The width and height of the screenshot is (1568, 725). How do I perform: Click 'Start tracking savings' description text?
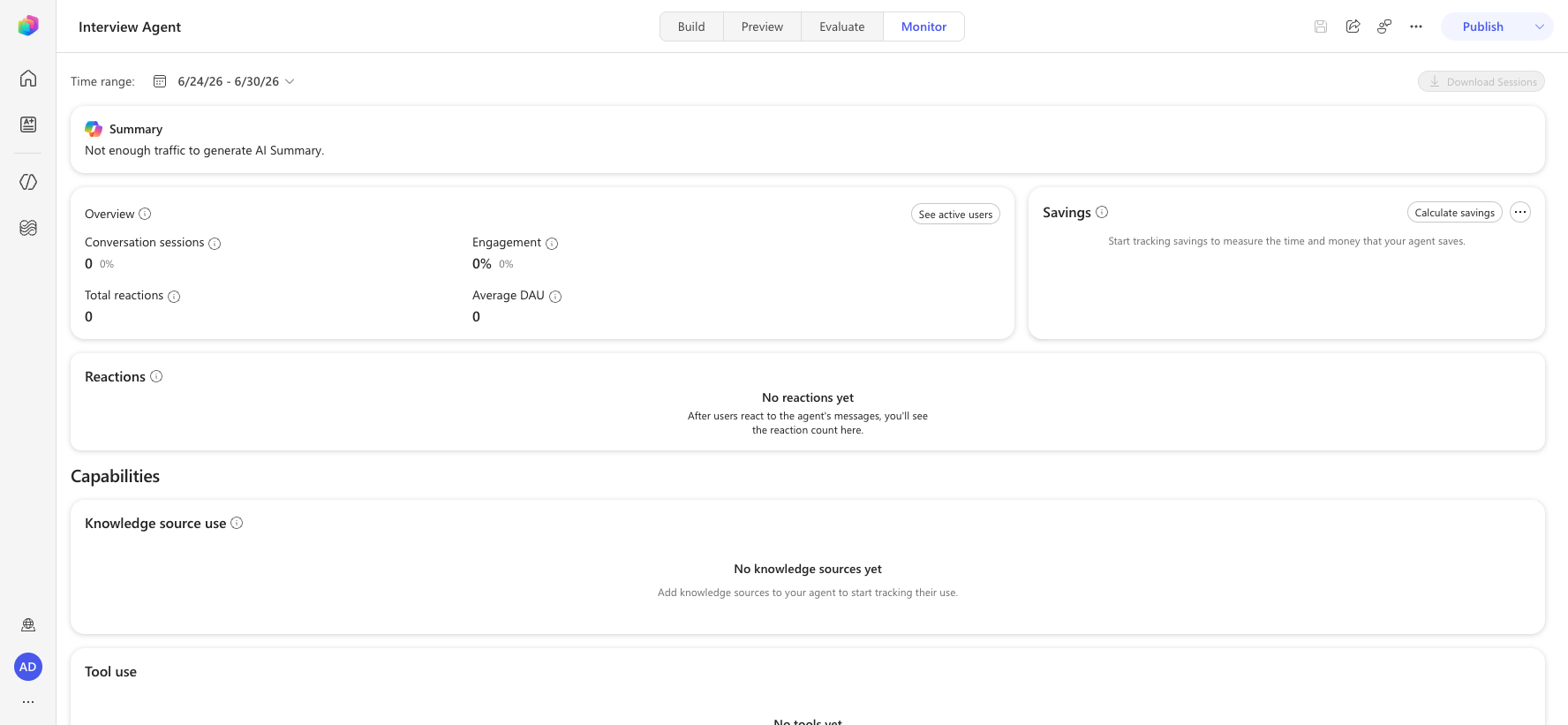[x=1286, y=241]
